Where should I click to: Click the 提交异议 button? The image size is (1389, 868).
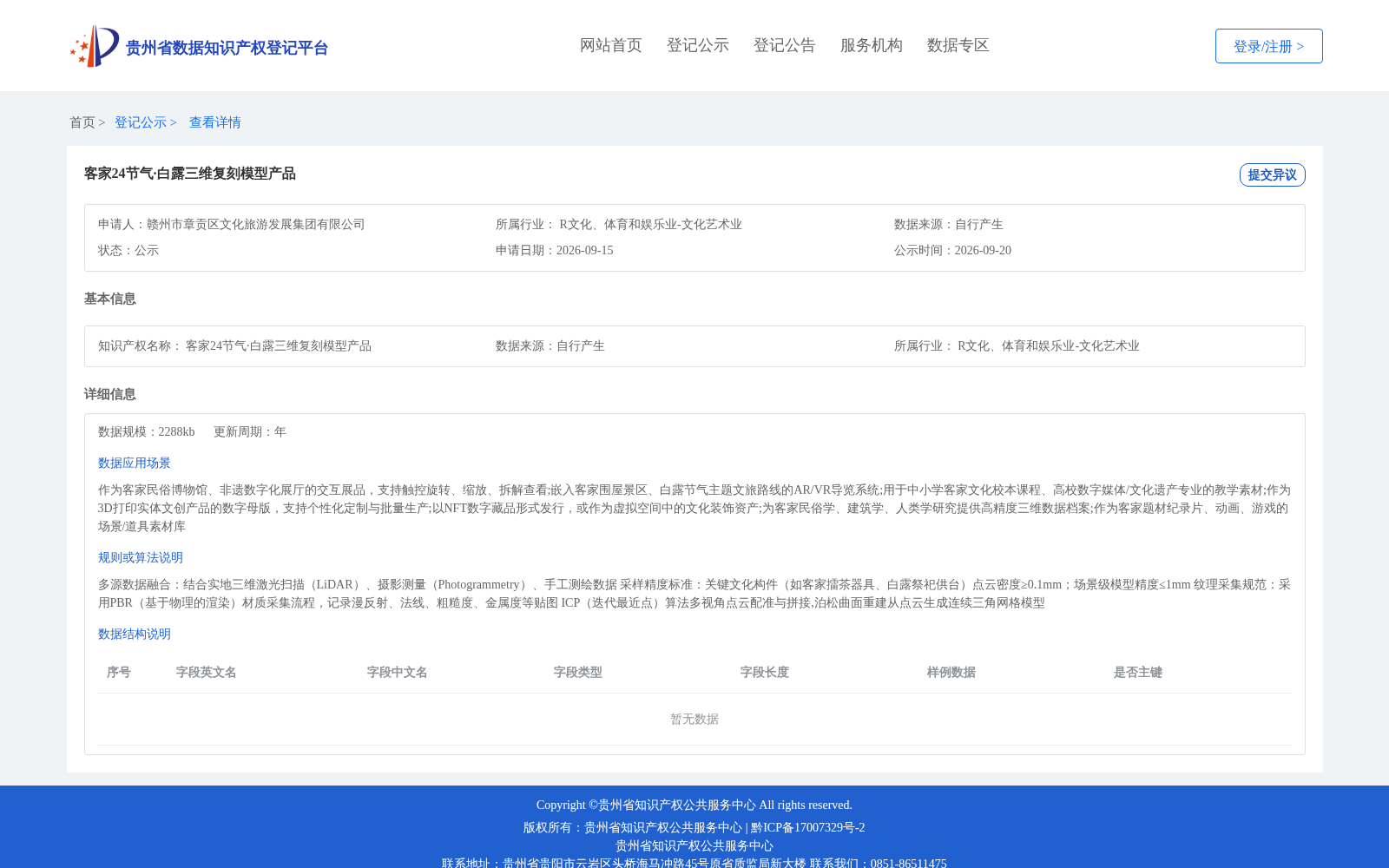point(1272,174)
